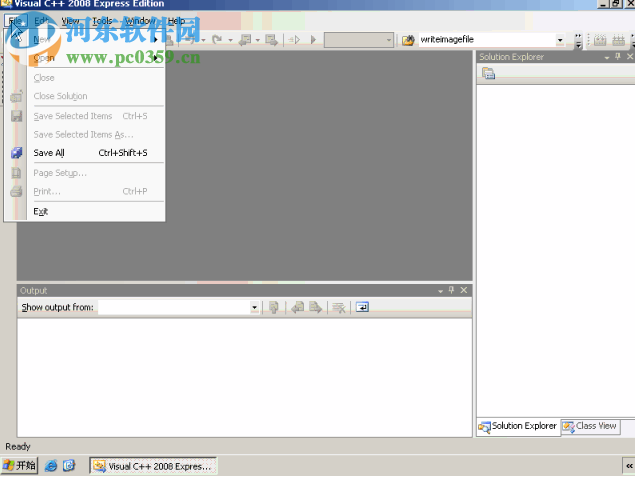Open the Window menu
The height and width of the screenshot is (477, 635).
coord(139,21)
